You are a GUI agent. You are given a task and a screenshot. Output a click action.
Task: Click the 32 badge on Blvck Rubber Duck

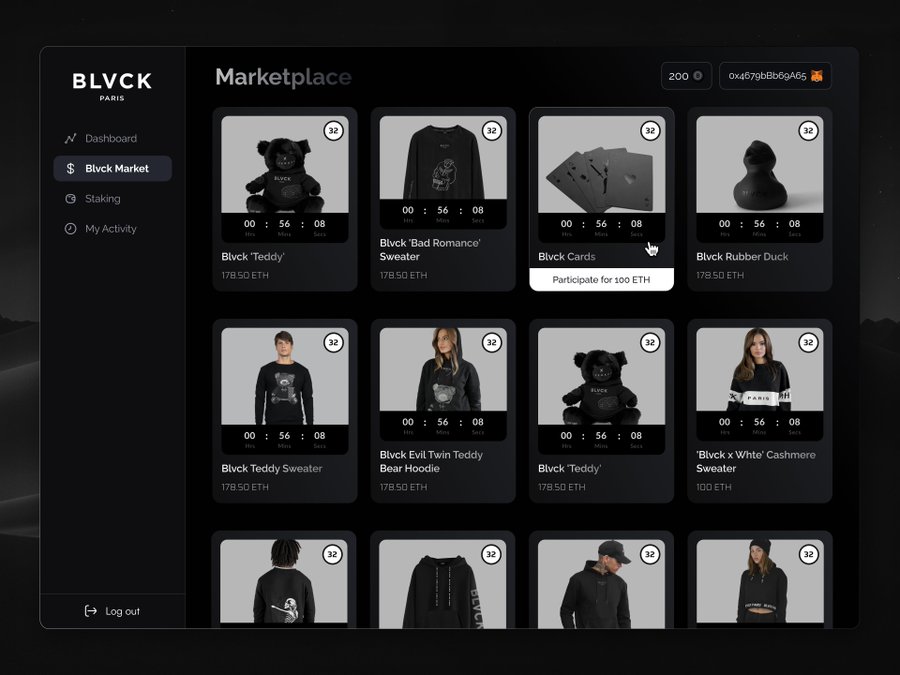pos(808,131)
